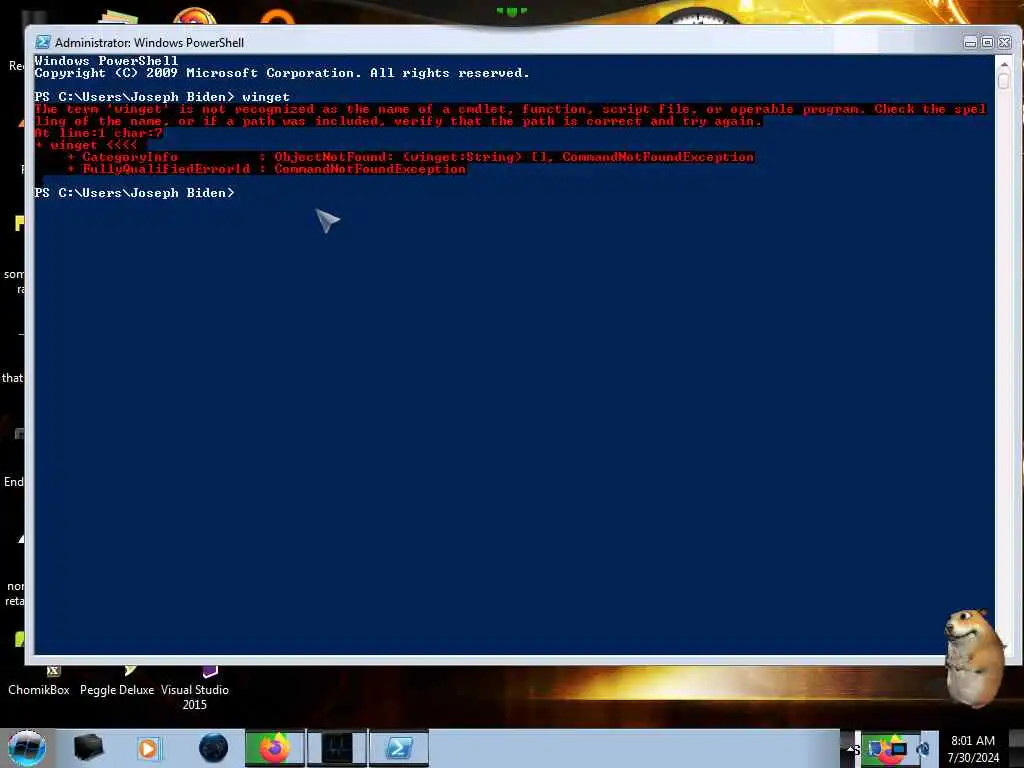The image size is (1024, 768).
Task: Open Peggle Deluxe desktop shortcut
Action: (x=117, y=682)
